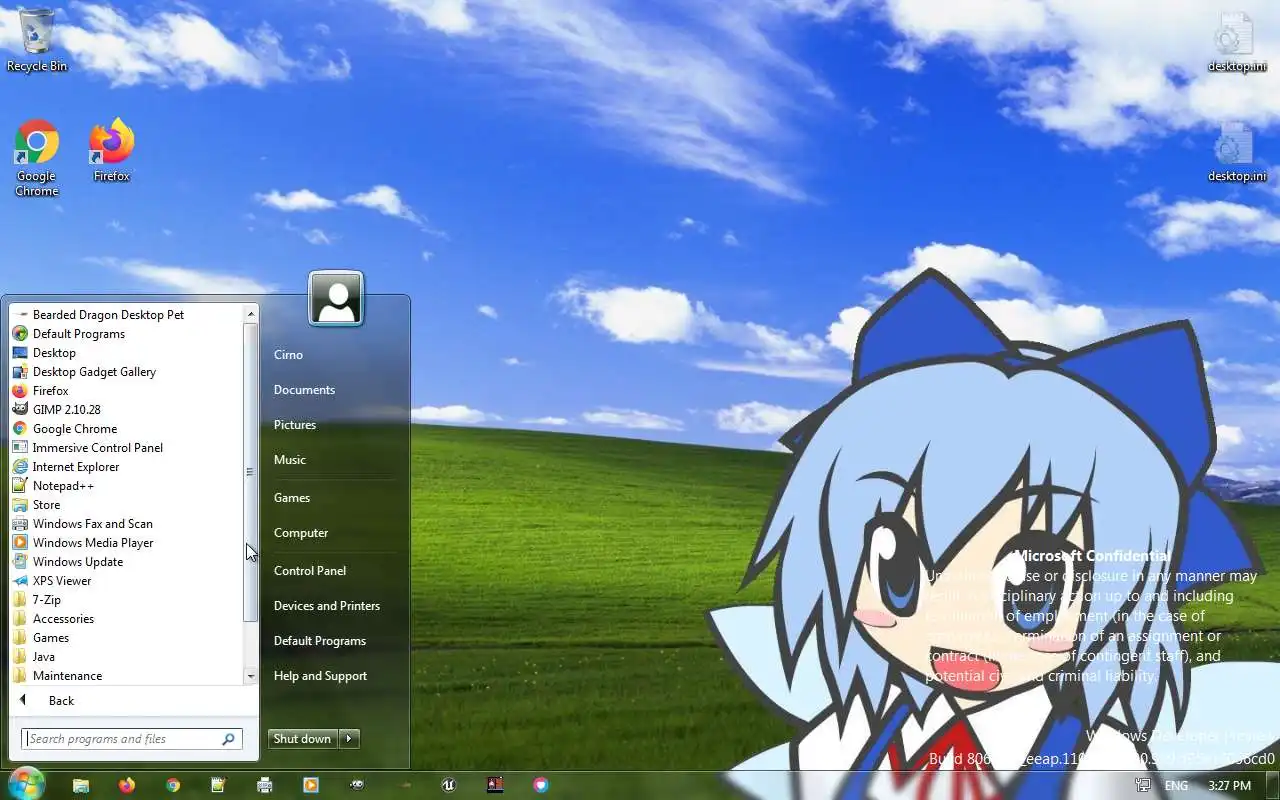Launch Internet Explorer from Start menu

(126, 467)
